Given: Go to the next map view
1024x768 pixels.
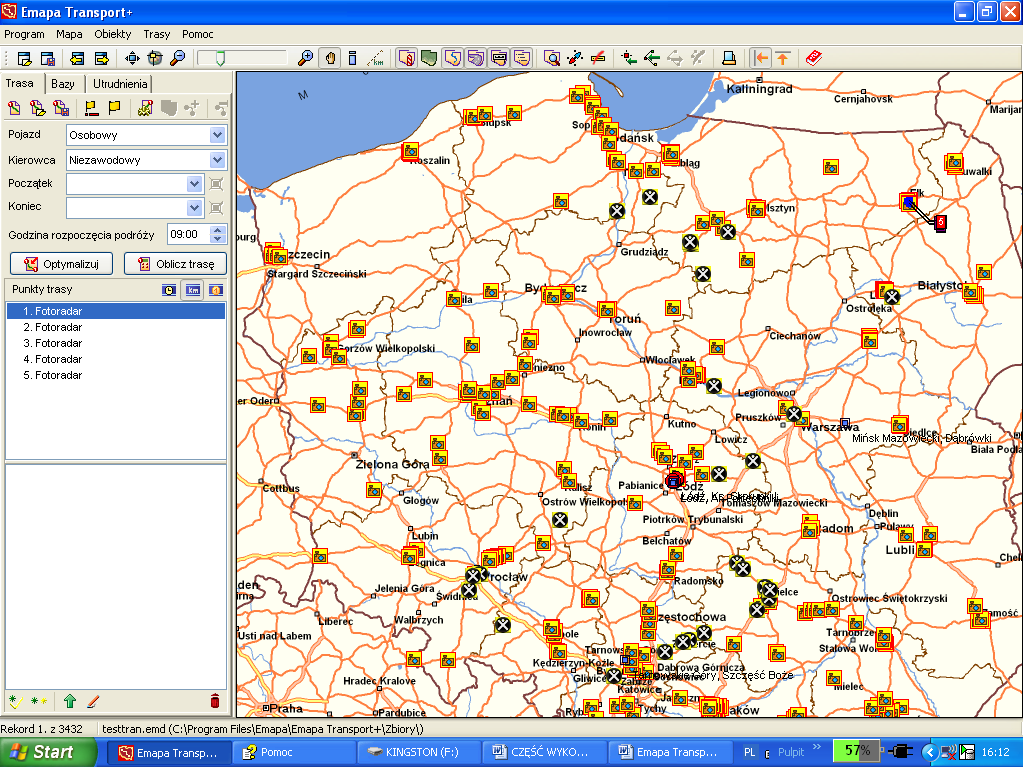Looking at the screenshot, I should 101,59.
